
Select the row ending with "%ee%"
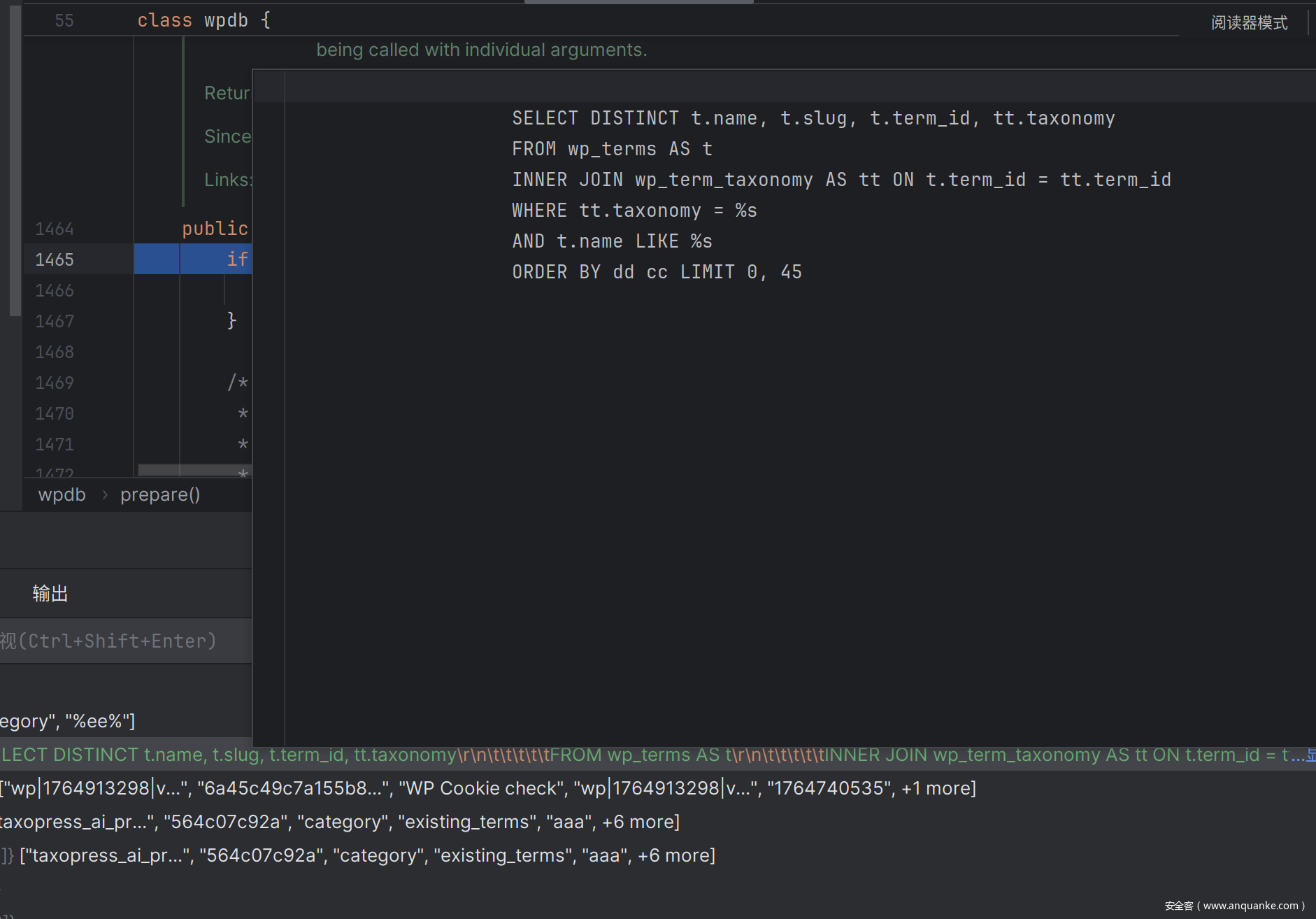tap(67, 721)
